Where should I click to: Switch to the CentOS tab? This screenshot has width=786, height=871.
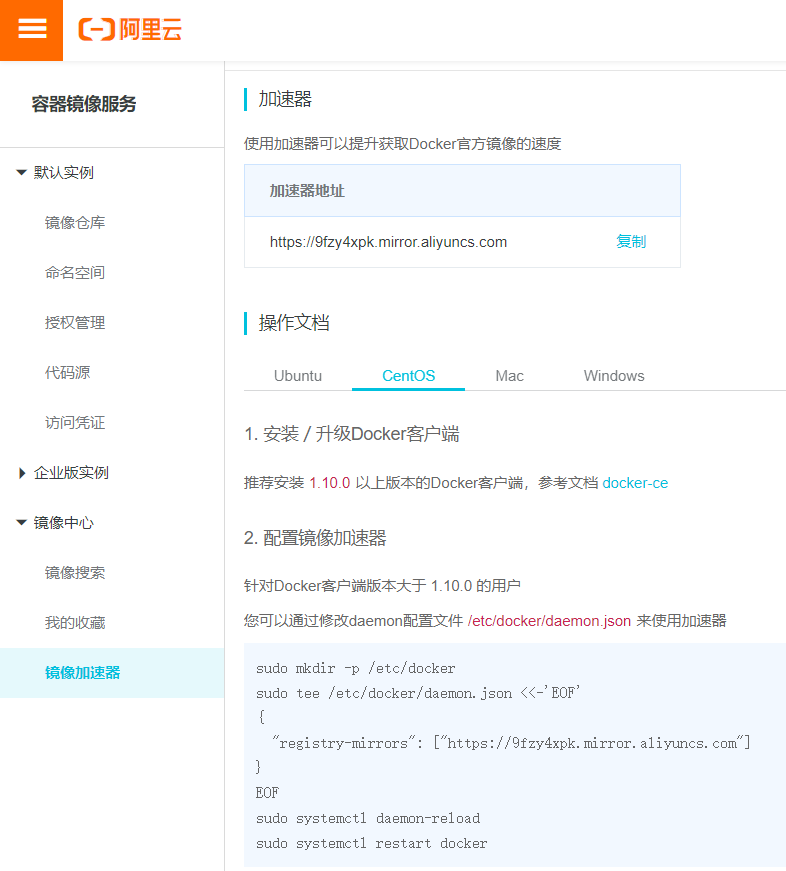[408, 376]
